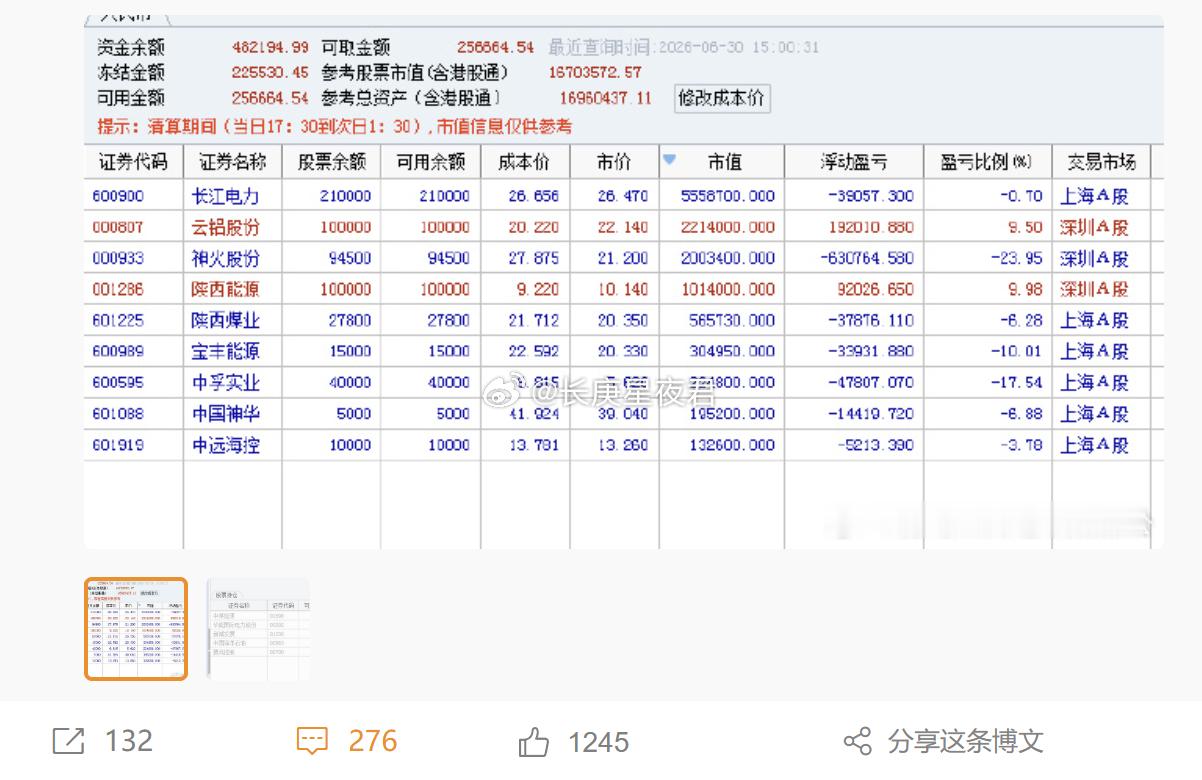Click stock code 000933
Image resolution: width=1202 pixels, height=780 pixels.
(118, 258)
